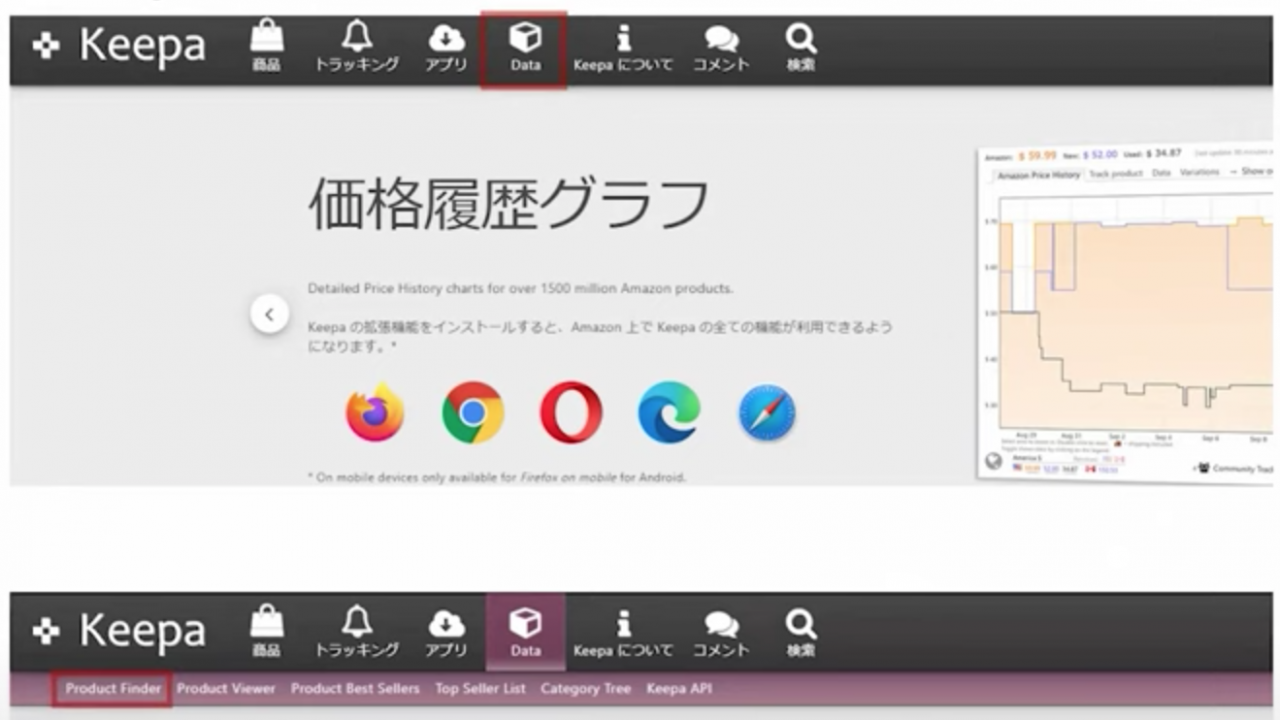The height and width of the screenshot is (720, 1280).
Task: Click the highlighted purple Data menu item
Action: tap(525, 632)
